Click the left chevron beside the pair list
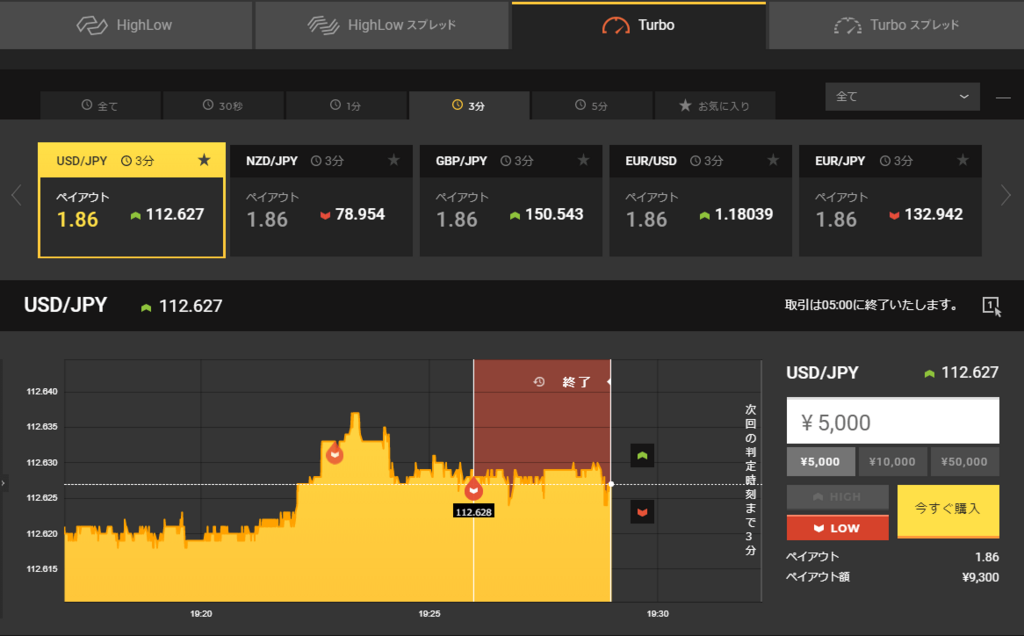Screen dimensions: 1024x636 click(x=16, y=197)
